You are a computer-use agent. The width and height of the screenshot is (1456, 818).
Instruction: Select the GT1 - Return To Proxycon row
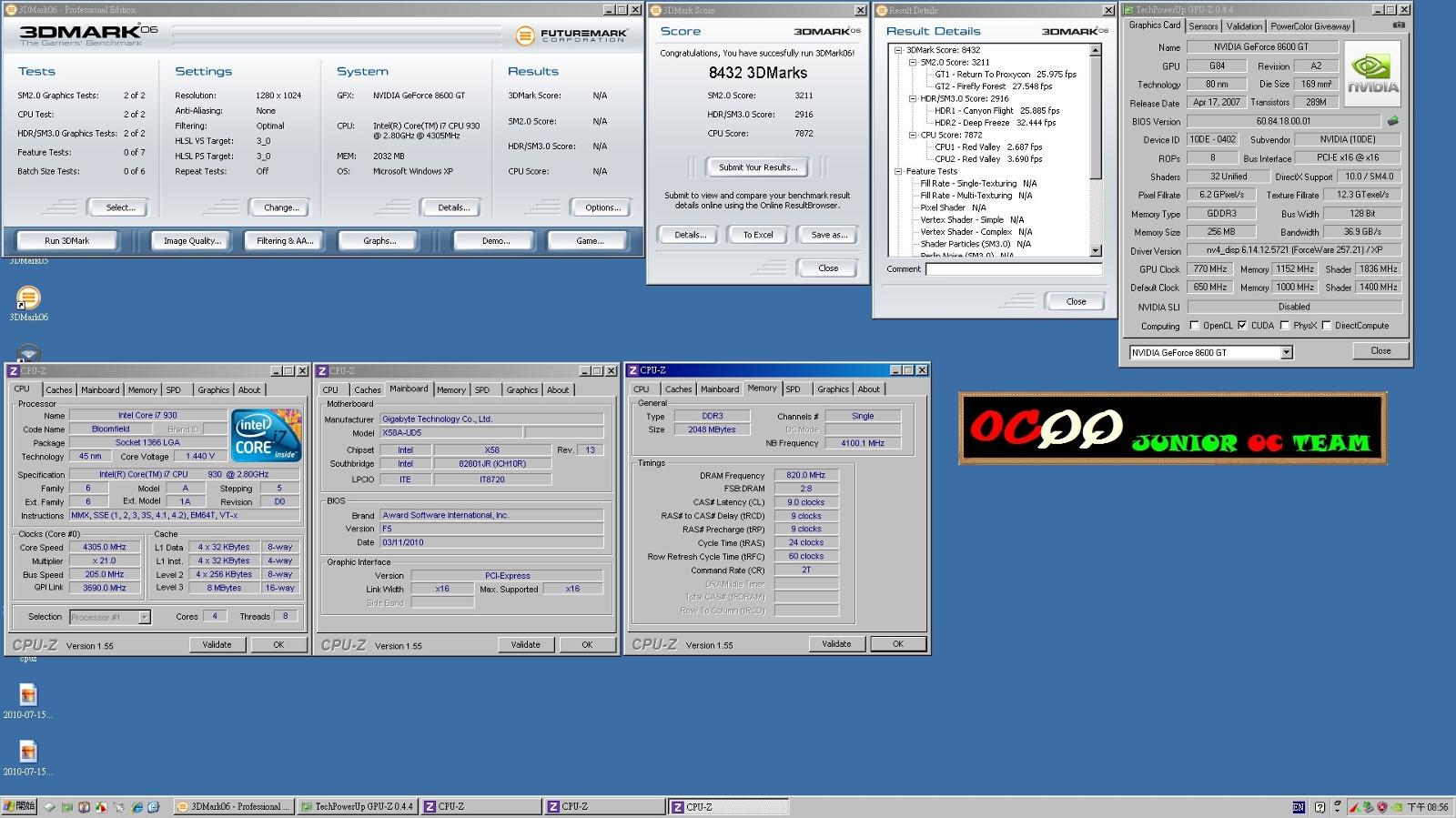coord(1006,75)
